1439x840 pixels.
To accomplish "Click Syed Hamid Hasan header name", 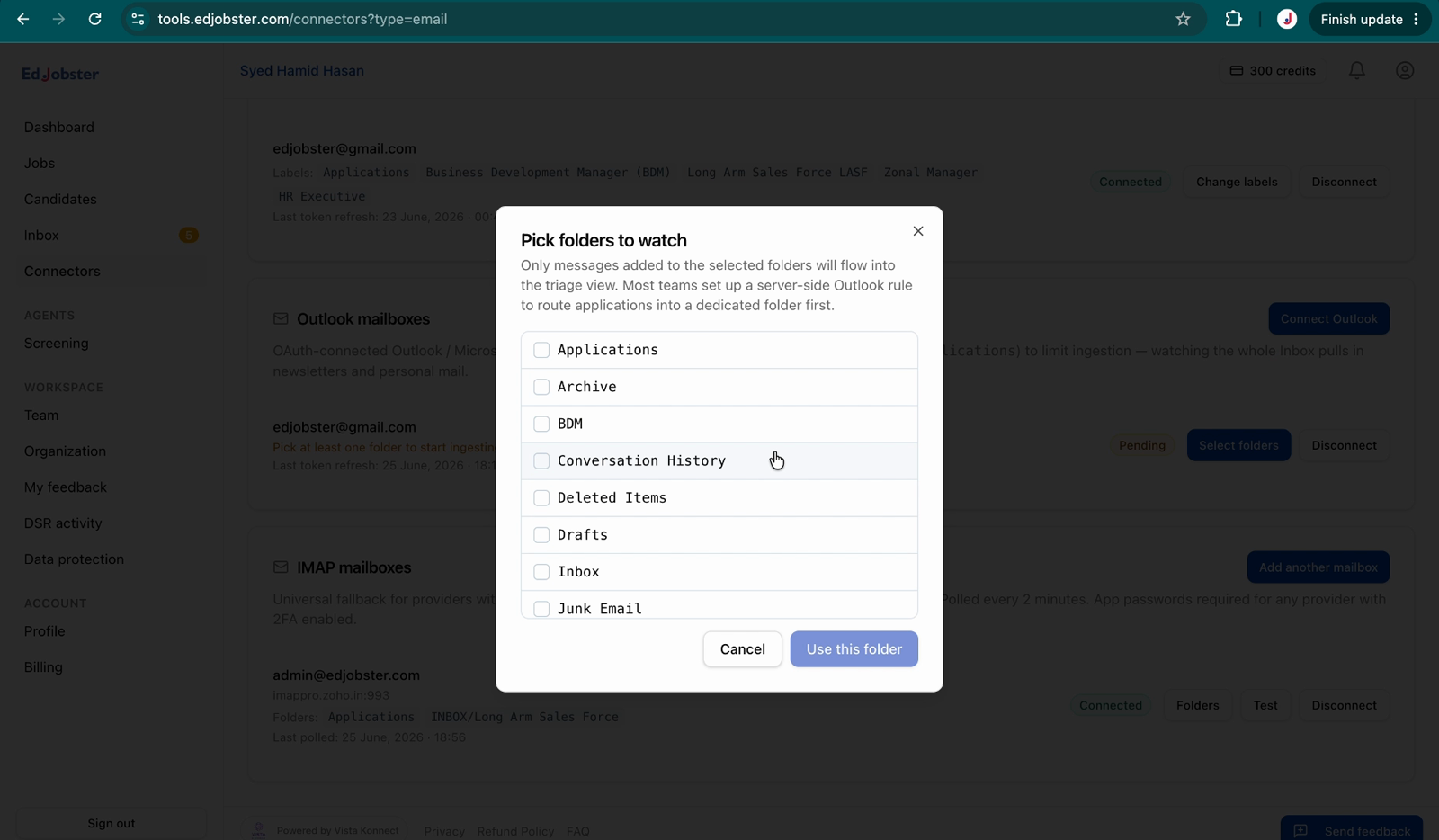I will [x=302, y=71].
